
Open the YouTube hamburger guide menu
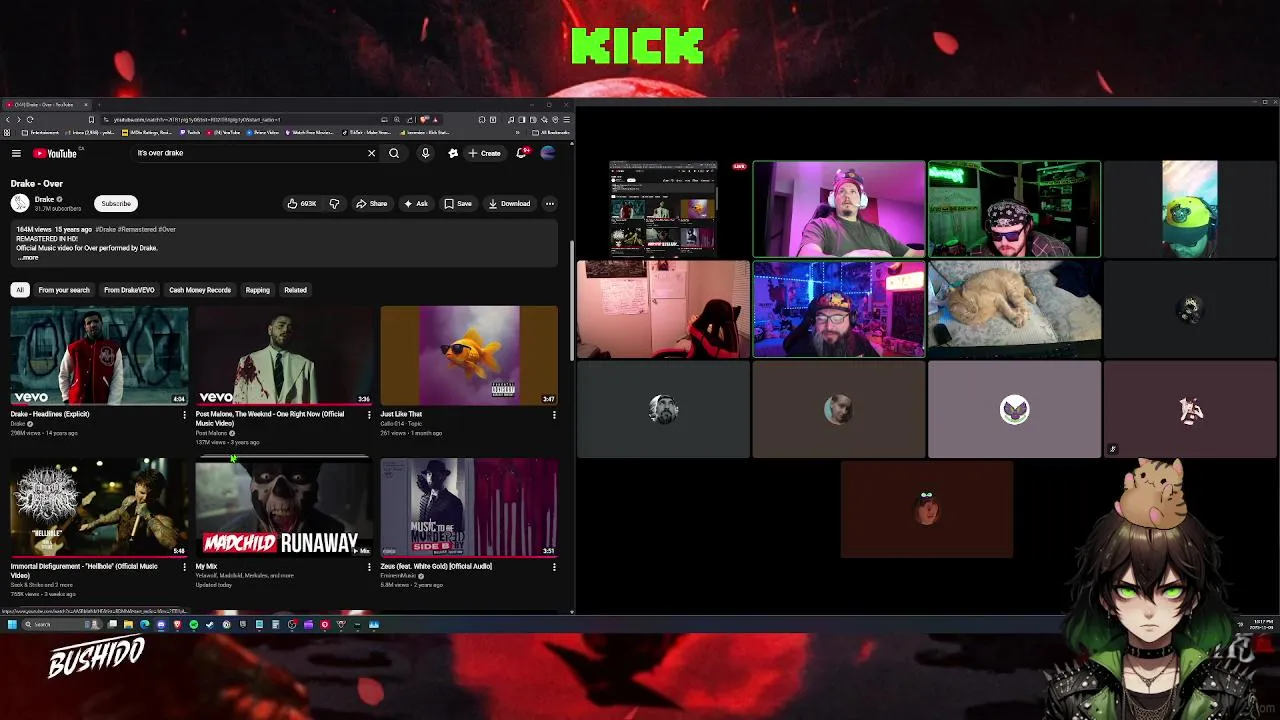point(16,153)
